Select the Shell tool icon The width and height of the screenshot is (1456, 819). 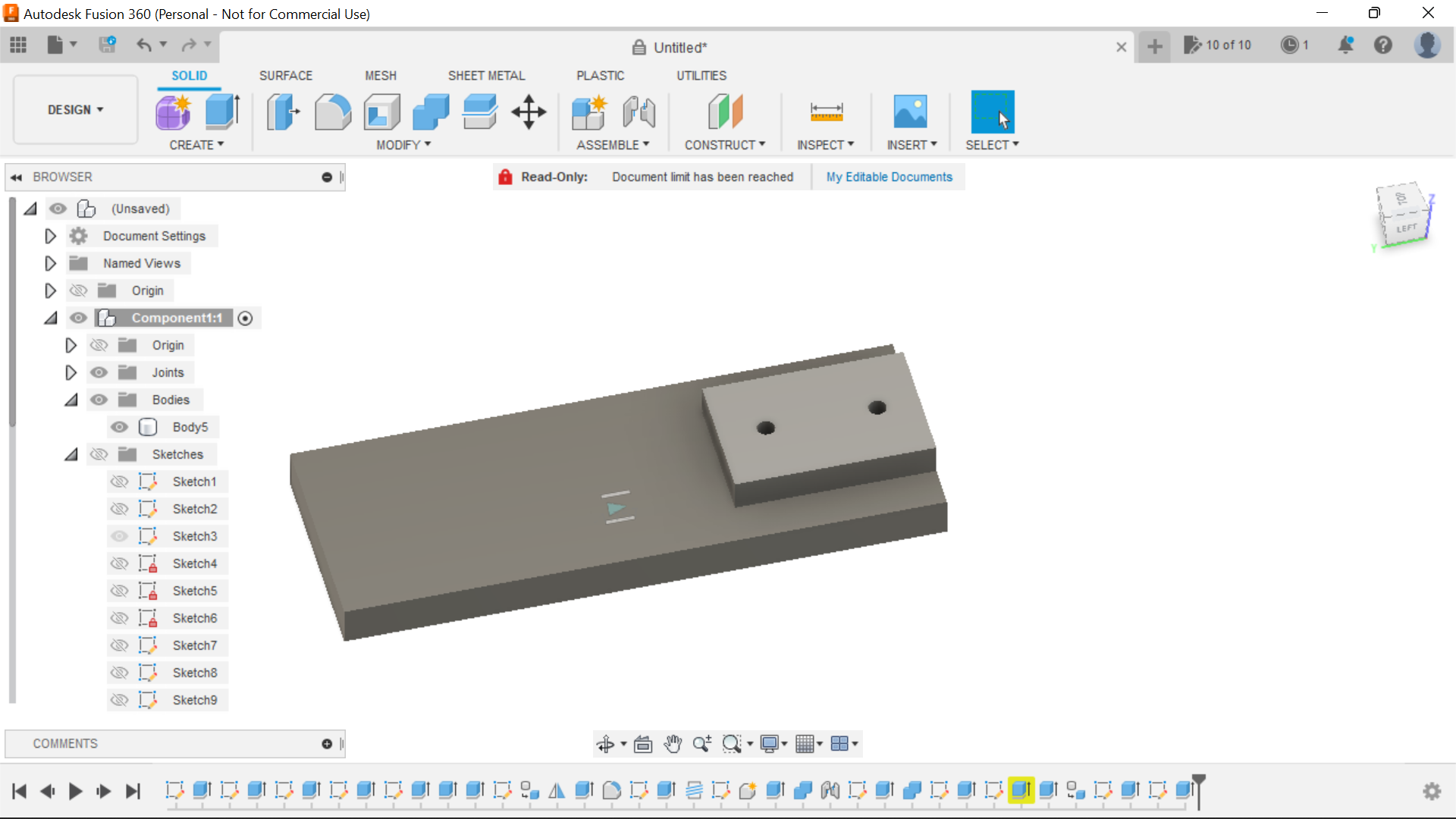tap(381, 112)
